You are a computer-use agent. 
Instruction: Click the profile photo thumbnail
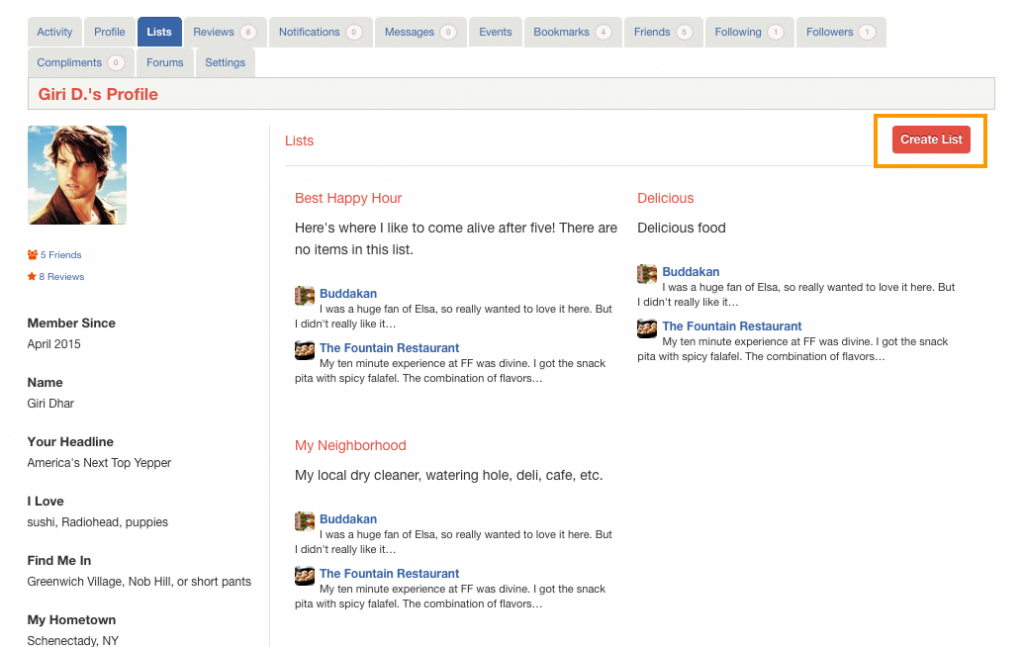[x=77, y=175]
